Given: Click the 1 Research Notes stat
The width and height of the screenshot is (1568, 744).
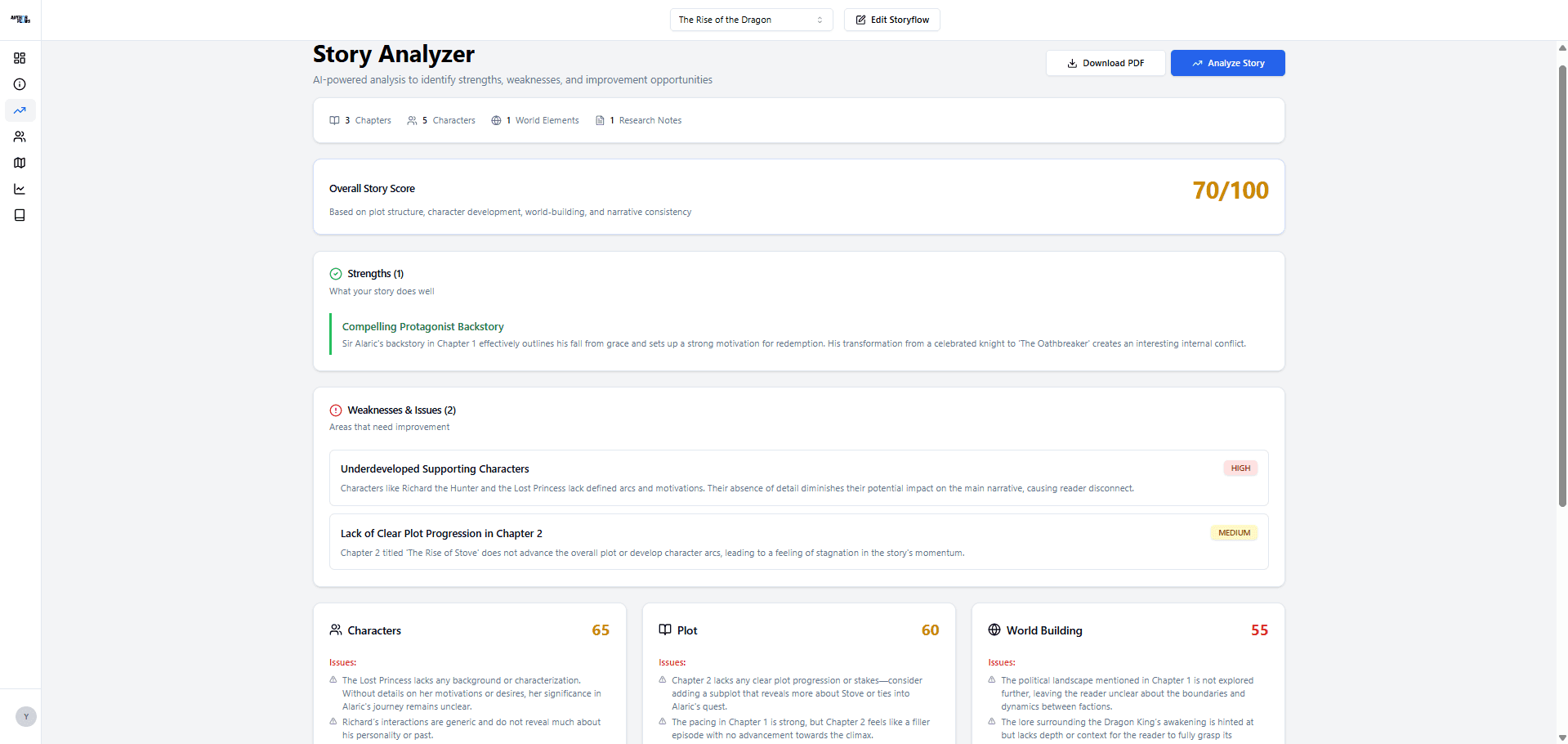Looking at the screenshot, I should click(638, 120).
